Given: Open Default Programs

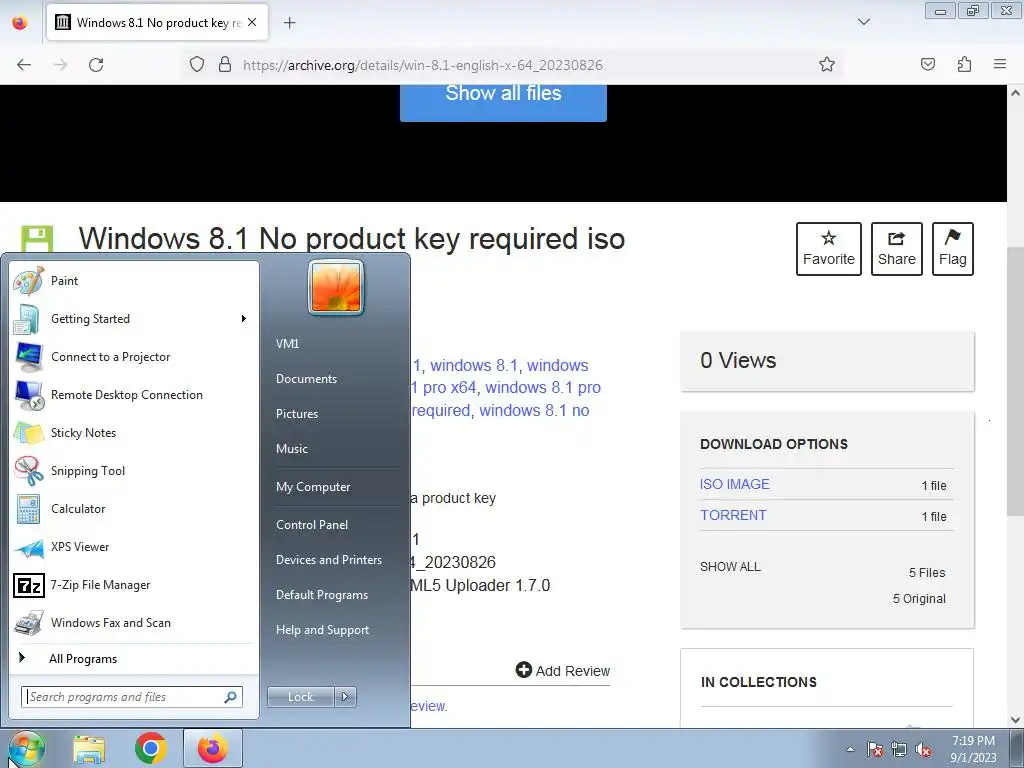Looking at the screenshot, I should (x=321, y=595).
